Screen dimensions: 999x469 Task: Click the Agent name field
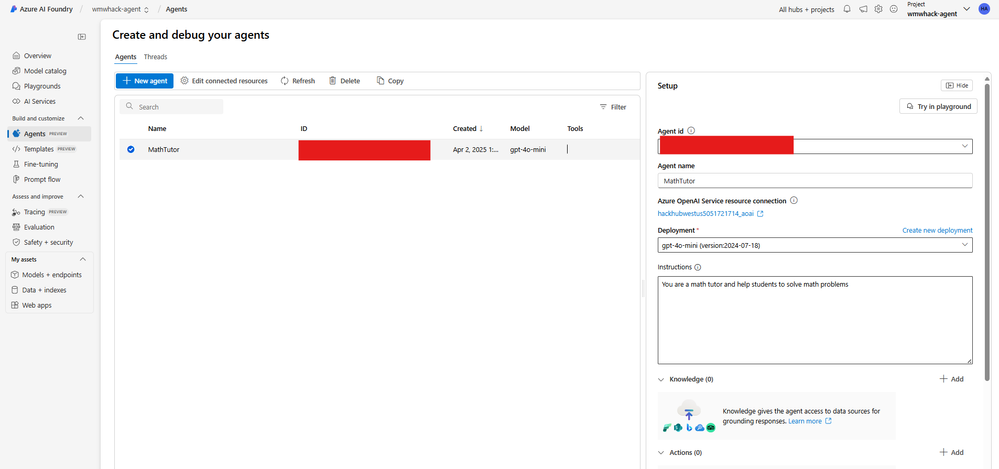(815, 181)
